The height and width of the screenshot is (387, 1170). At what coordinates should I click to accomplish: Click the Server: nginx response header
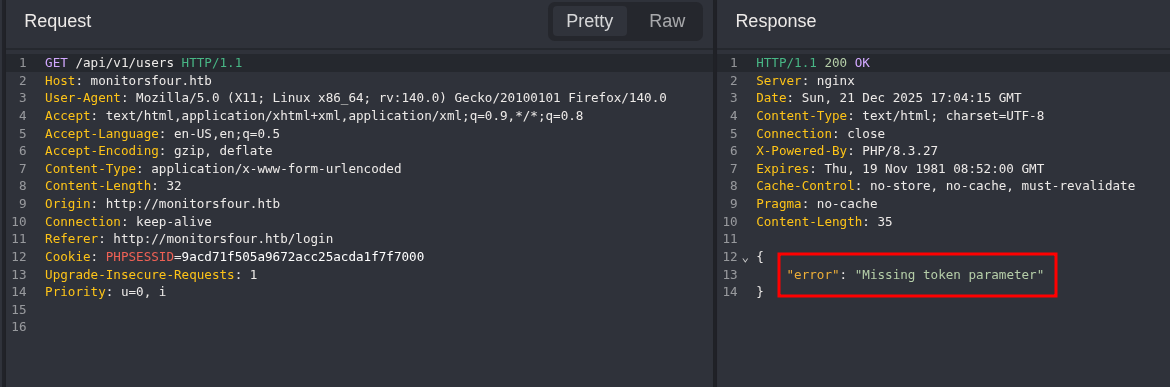(x=805, y=81)
